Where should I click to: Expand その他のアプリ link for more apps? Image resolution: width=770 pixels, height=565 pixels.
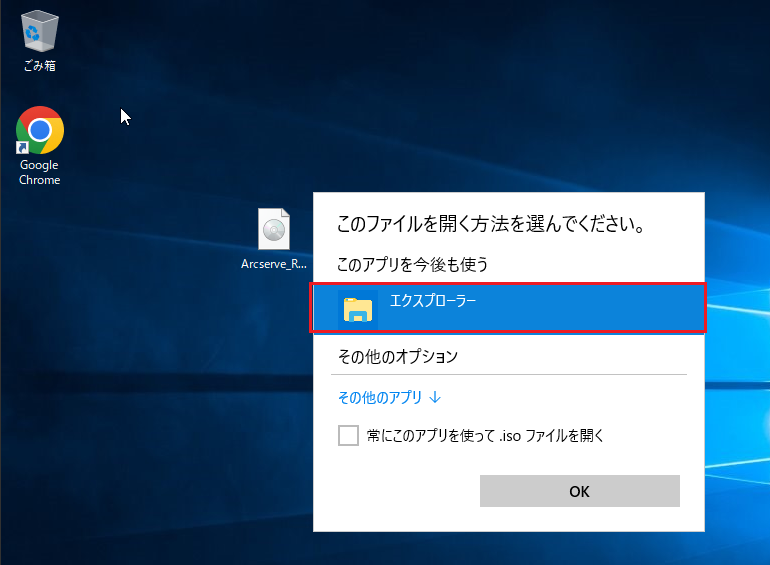pos(389,397)
